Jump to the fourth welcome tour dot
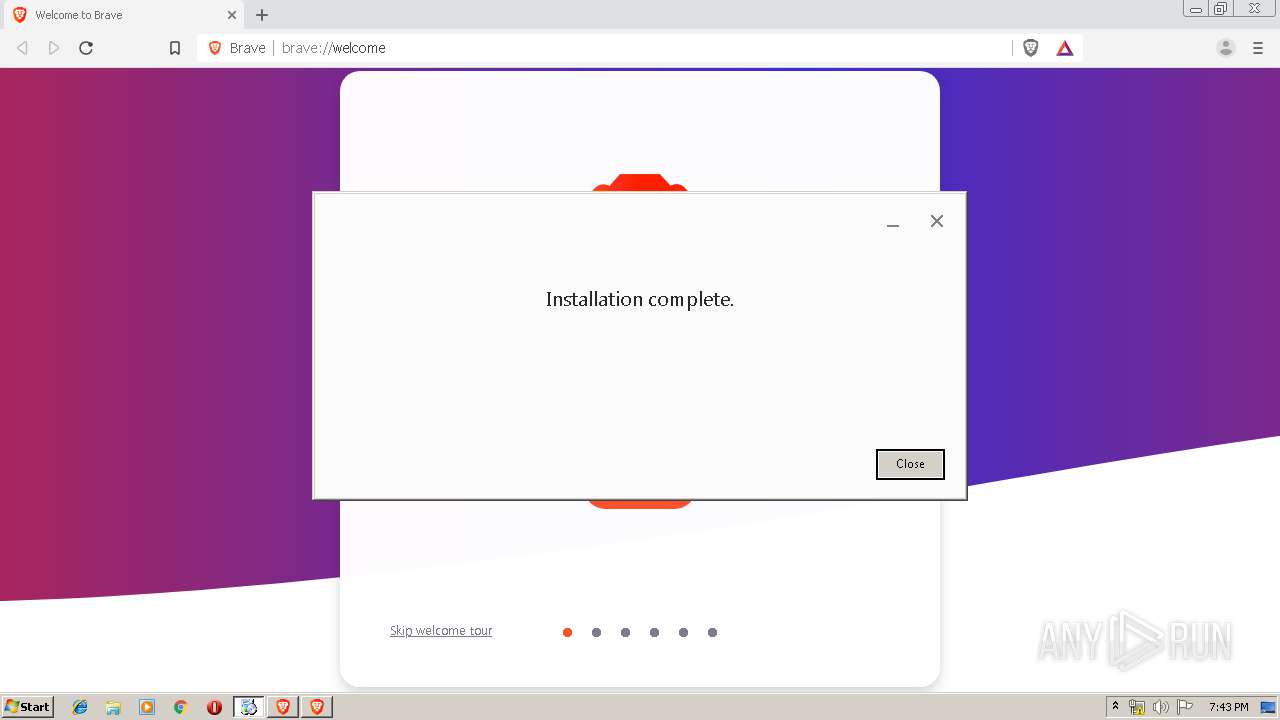This screenshot has width=1280, height=720. tap(654, 632)
